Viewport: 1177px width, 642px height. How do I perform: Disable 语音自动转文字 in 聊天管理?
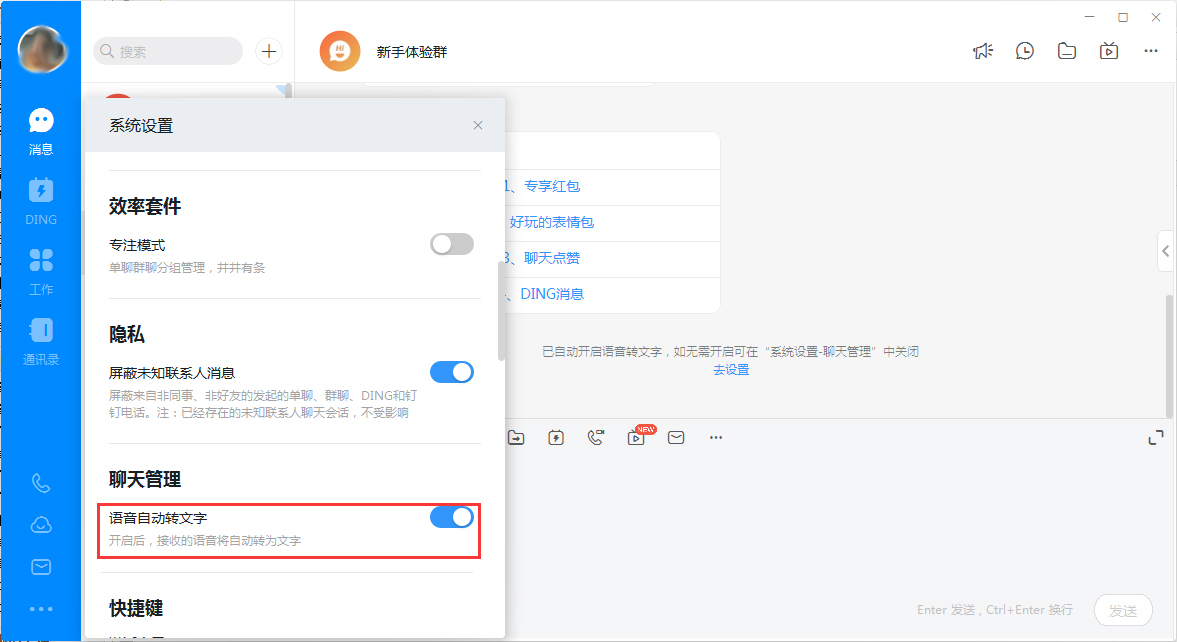point(452,517)
